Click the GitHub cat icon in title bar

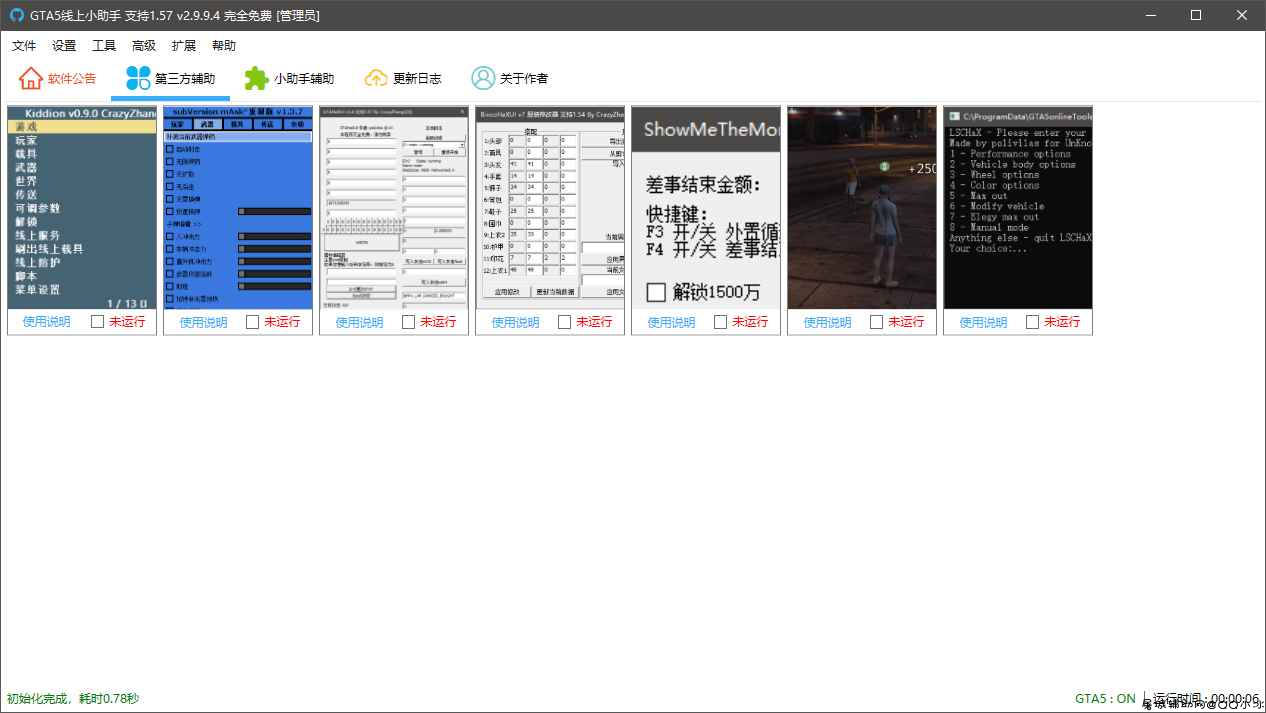point(17,15)
